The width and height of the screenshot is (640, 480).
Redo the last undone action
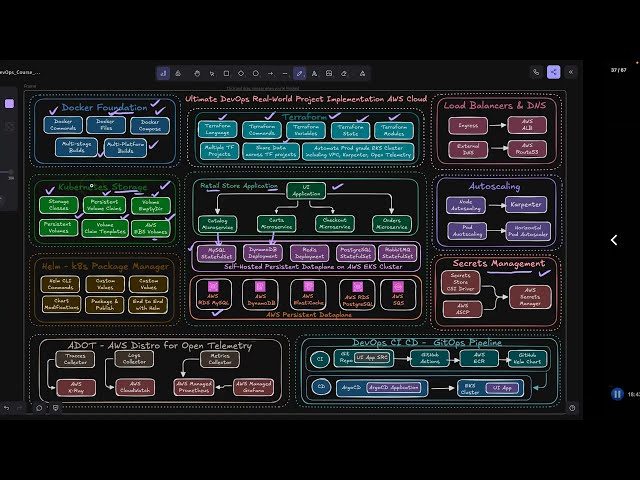(x=19, y=408)
